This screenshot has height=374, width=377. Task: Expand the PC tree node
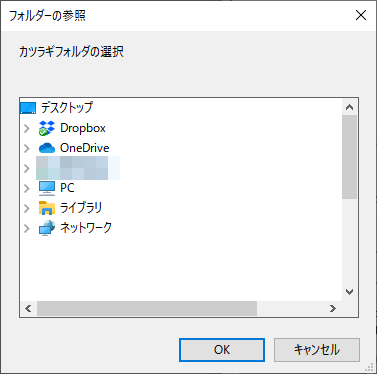click(x=27, y=188)
